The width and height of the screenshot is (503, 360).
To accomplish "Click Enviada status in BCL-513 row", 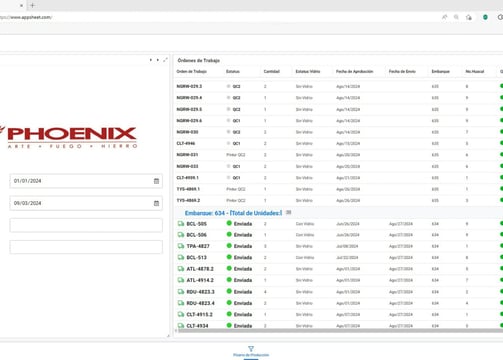I will tap(243, 257).
